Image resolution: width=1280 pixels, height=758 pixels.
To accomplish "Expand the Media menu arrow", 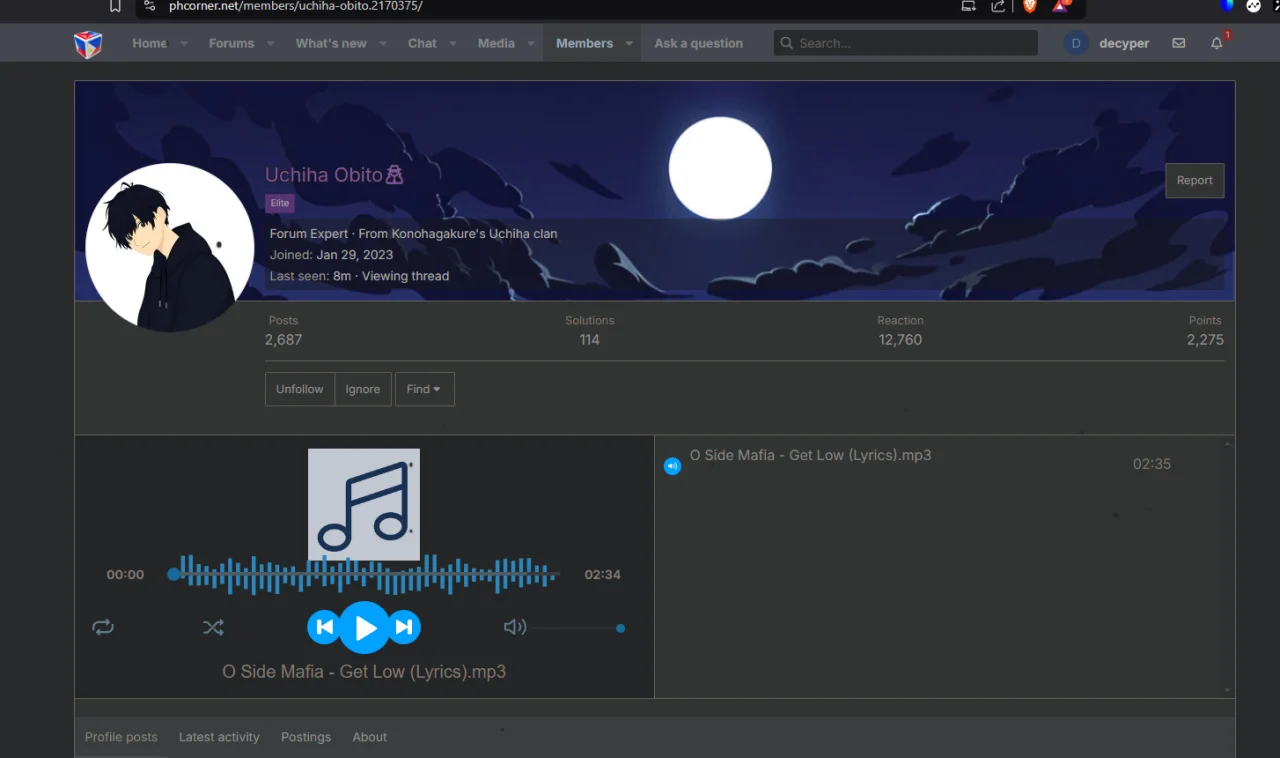I will (x=531, y=44).
